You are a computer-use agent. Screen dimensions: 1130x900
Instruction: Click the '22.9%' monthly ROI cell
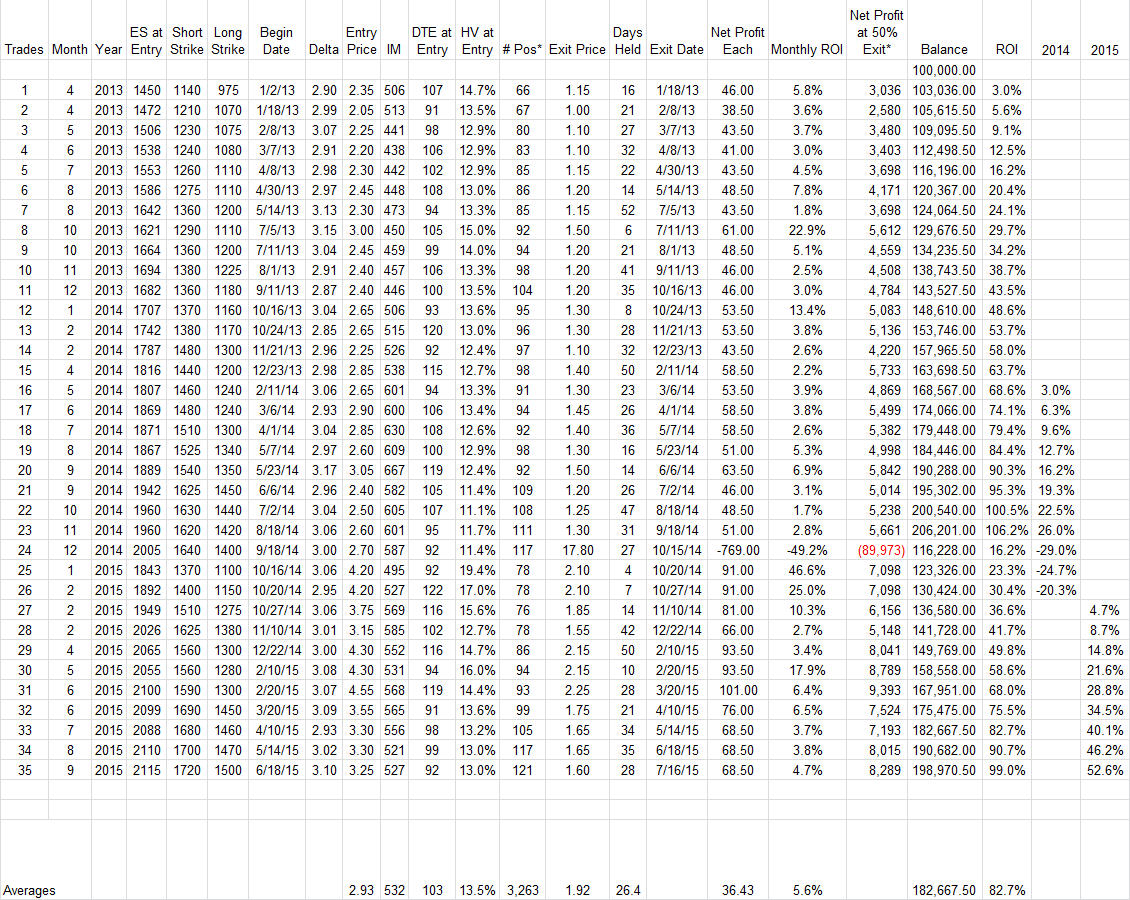pos(806,230)
